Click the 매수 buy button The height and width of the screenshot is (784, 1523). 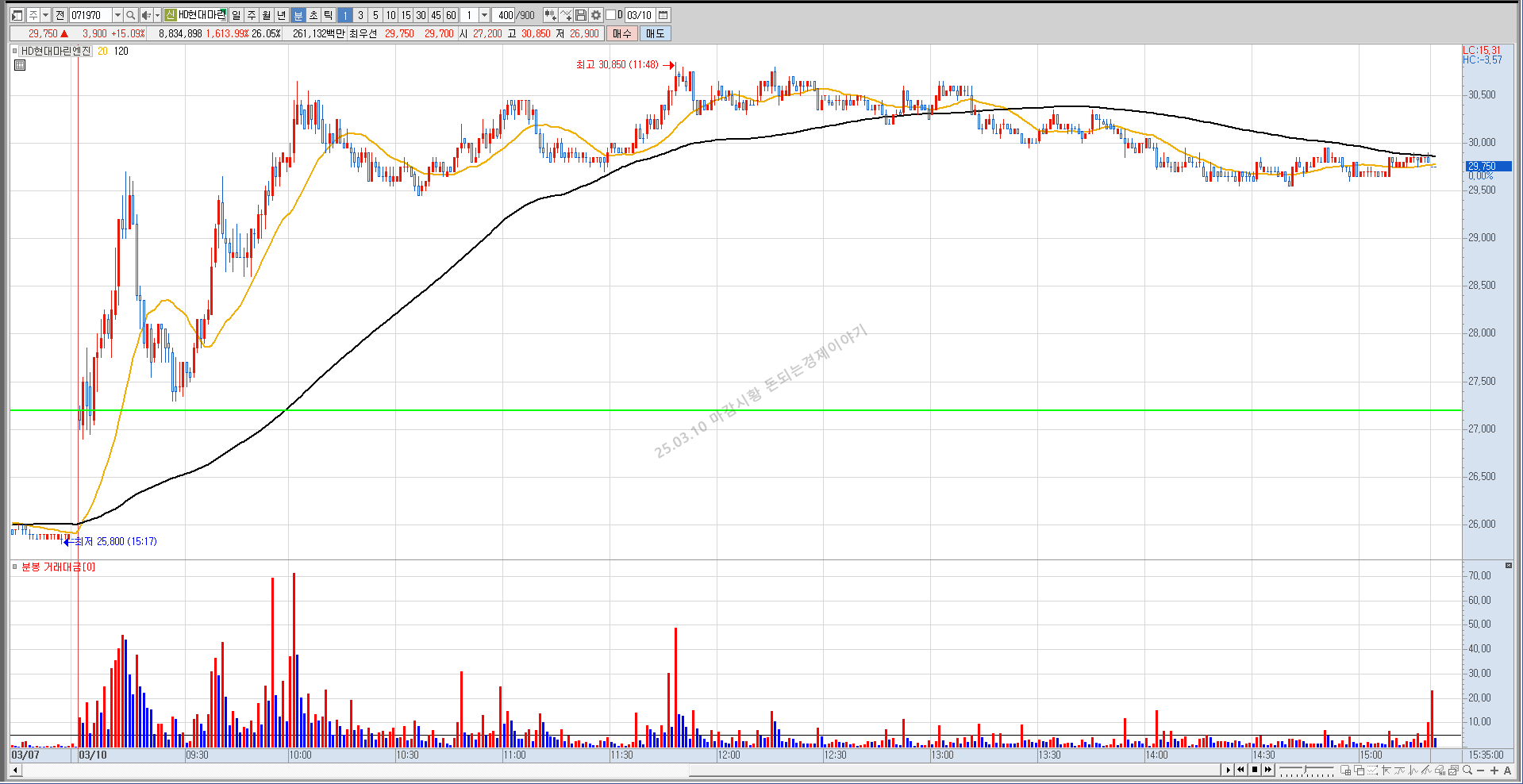coord(621,33)
